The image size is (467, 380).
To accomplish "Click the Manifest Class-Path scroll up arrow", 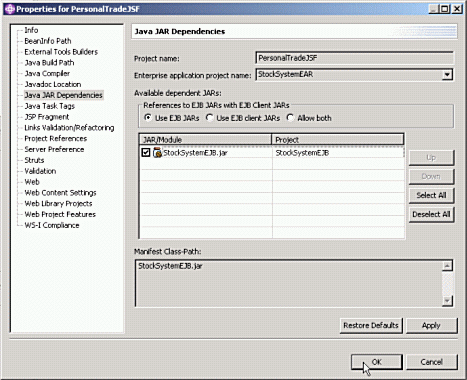I will click(x=447, y=266).
